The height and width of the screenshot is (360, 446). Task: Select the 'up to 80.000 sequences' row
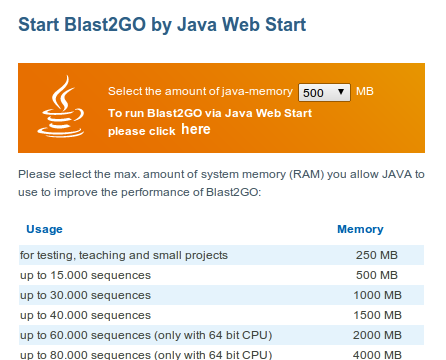[221, 353]
